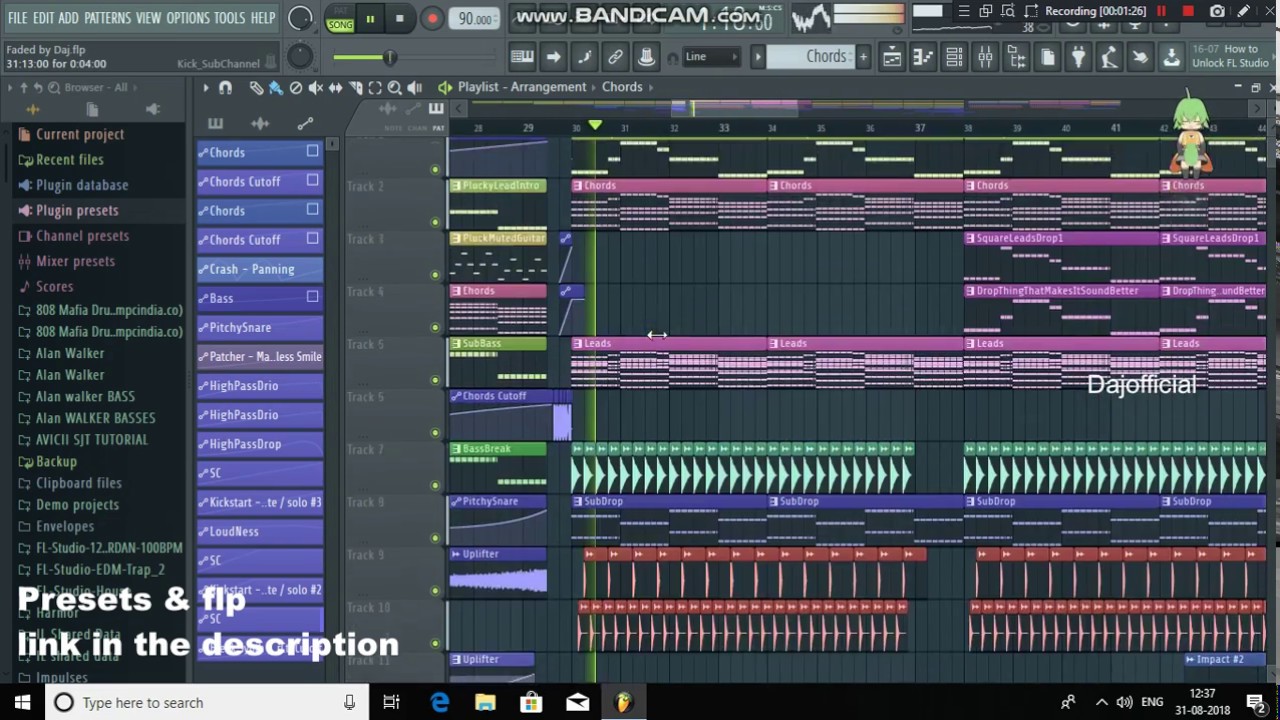This screenshot has width=1280, height=720.
Task: Choose the Select tool in Playlist toolbar
Action: 374,88
